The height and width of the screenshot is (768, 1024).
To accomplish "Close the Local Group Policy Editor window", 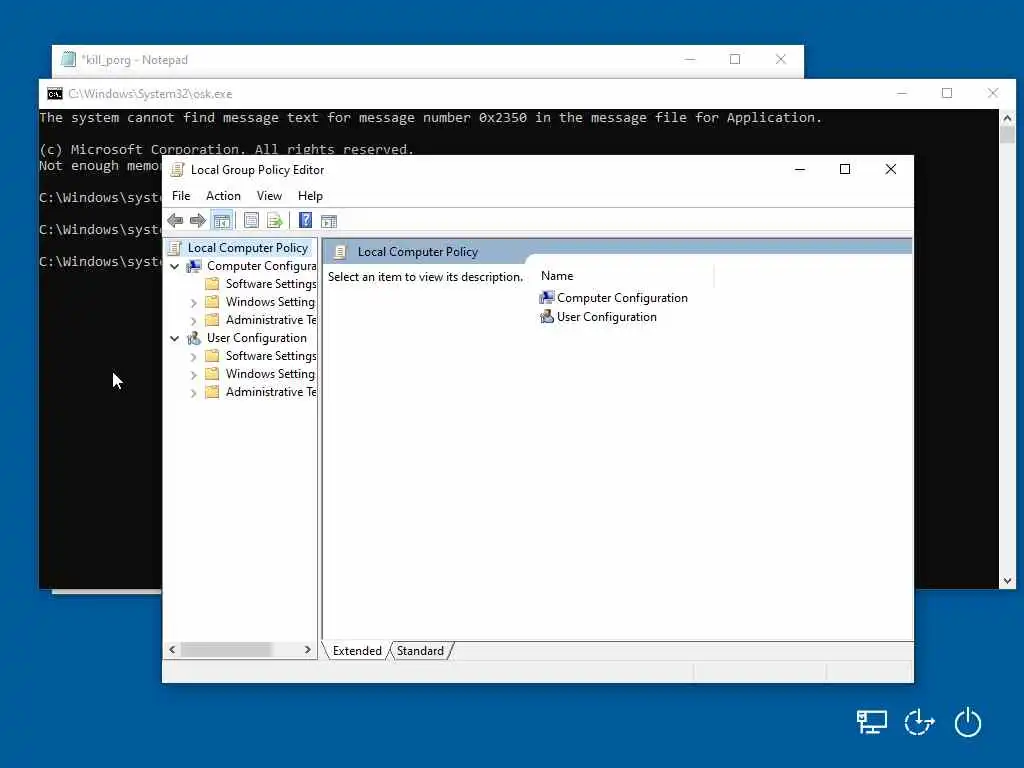I will tap(890, 170).
